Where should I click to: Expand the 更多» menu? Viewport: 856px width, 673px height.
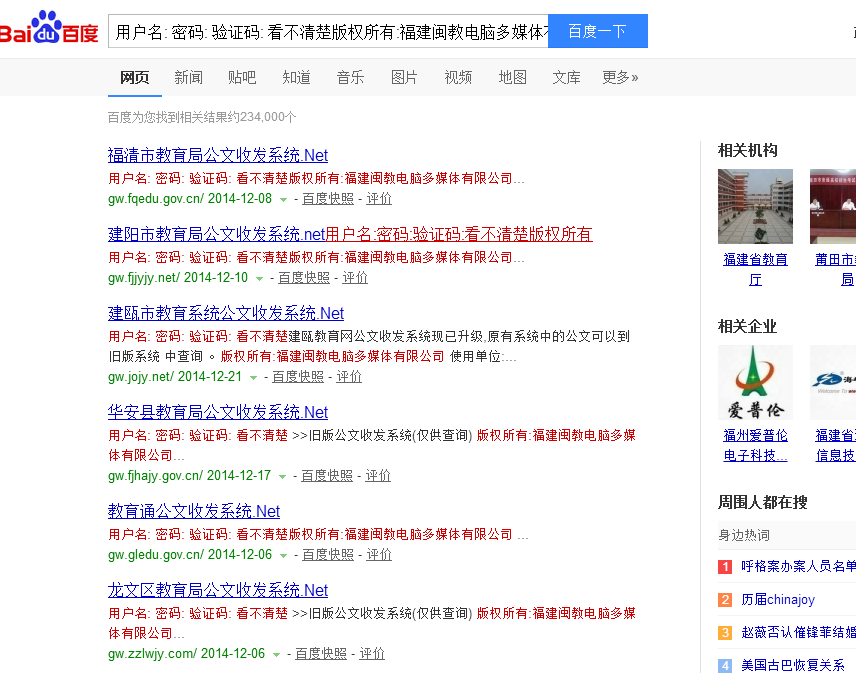point(620,78)
